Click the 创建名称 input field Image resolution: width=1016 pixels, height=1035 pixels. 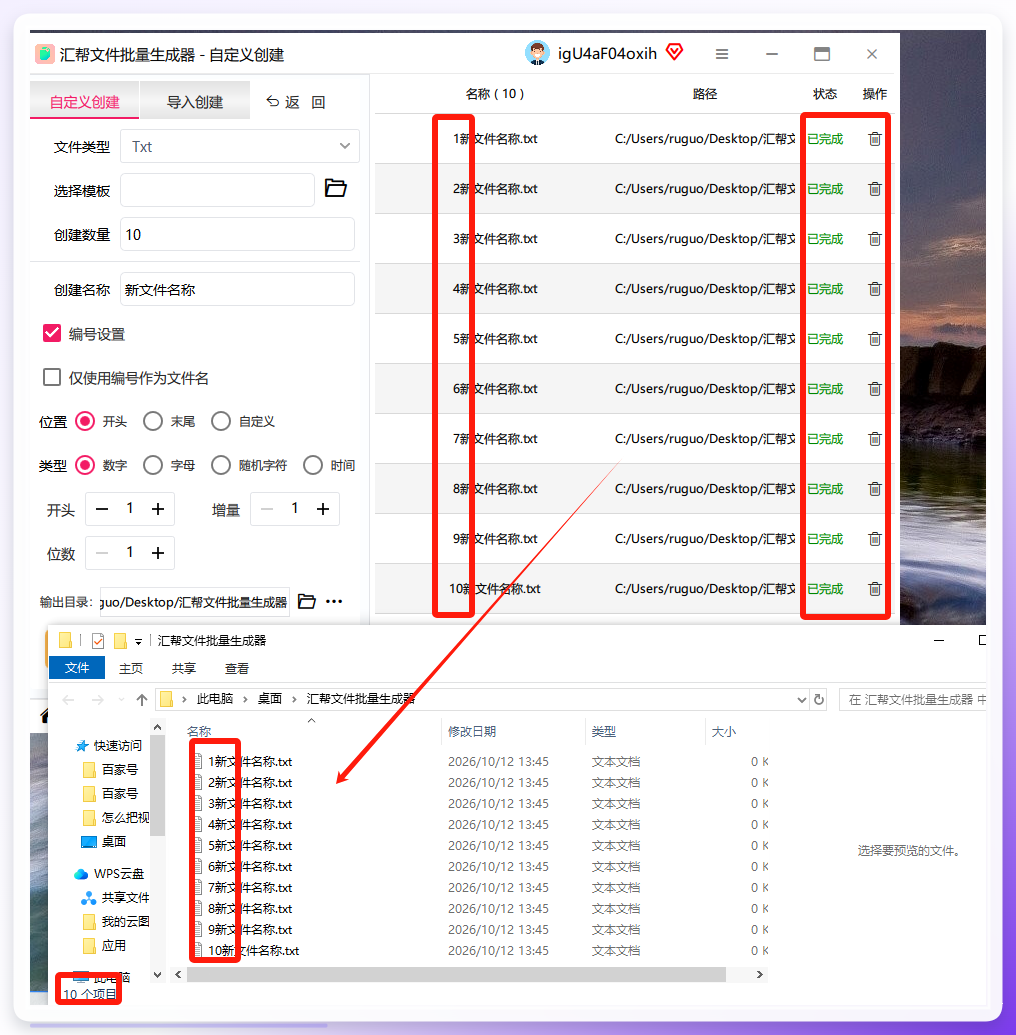(x=237, y=289)
